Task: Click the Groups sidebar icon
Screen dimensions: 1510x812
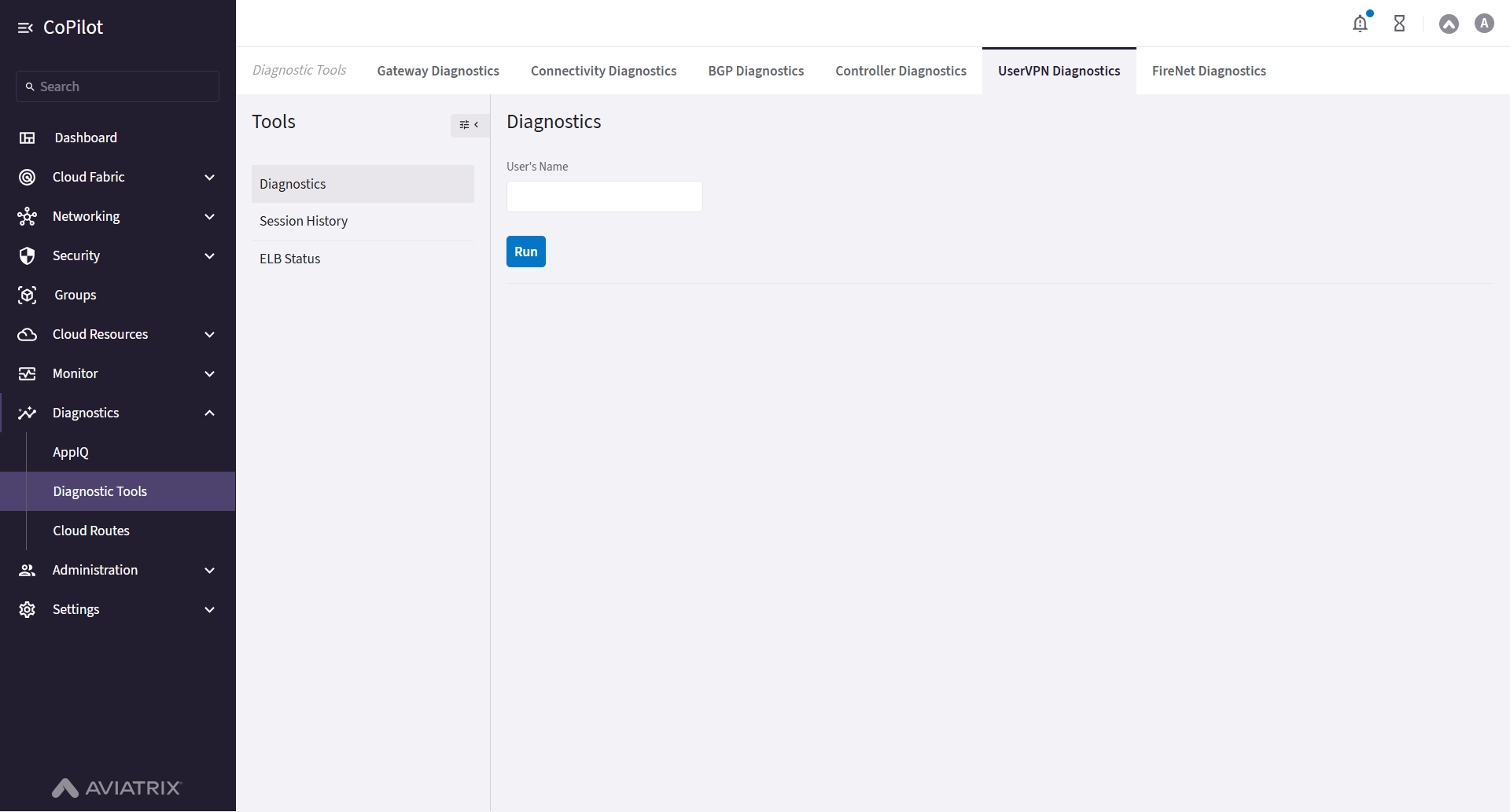Action: [x=27, y=295]
